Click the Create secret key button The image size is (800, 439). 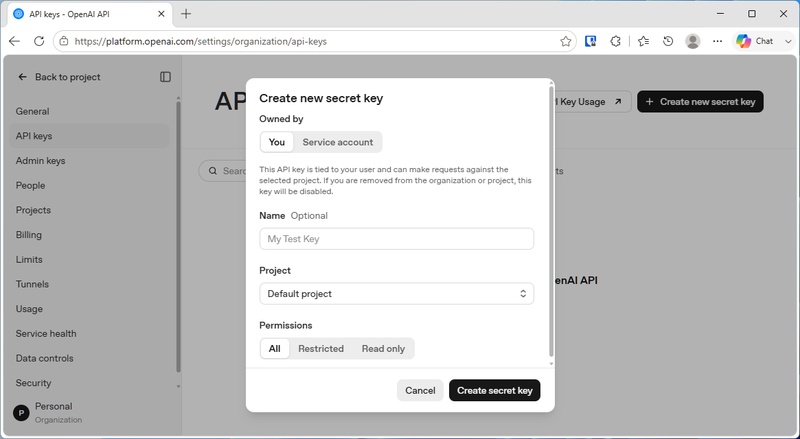pyautogui.click(x=494, y=391)
